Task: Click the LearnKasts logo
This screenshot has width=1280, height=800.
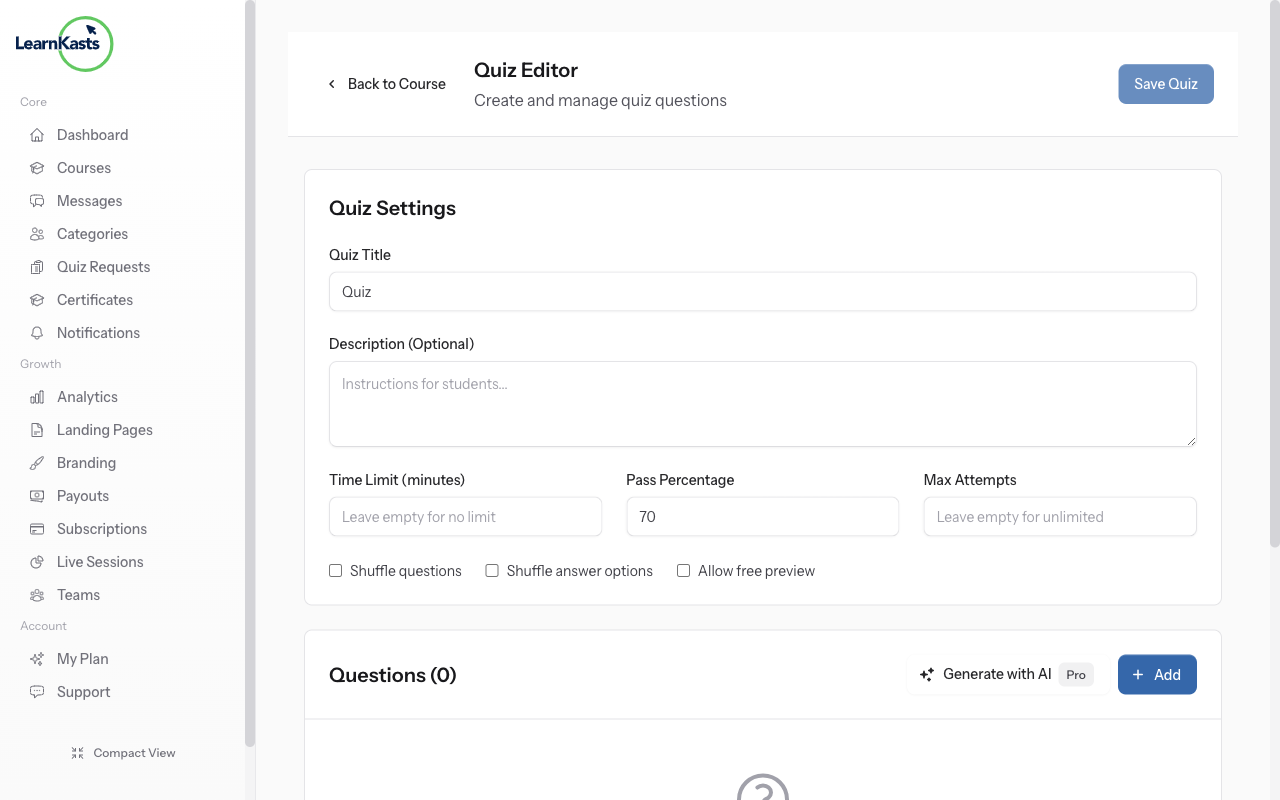Action: (x=63, y=44)
